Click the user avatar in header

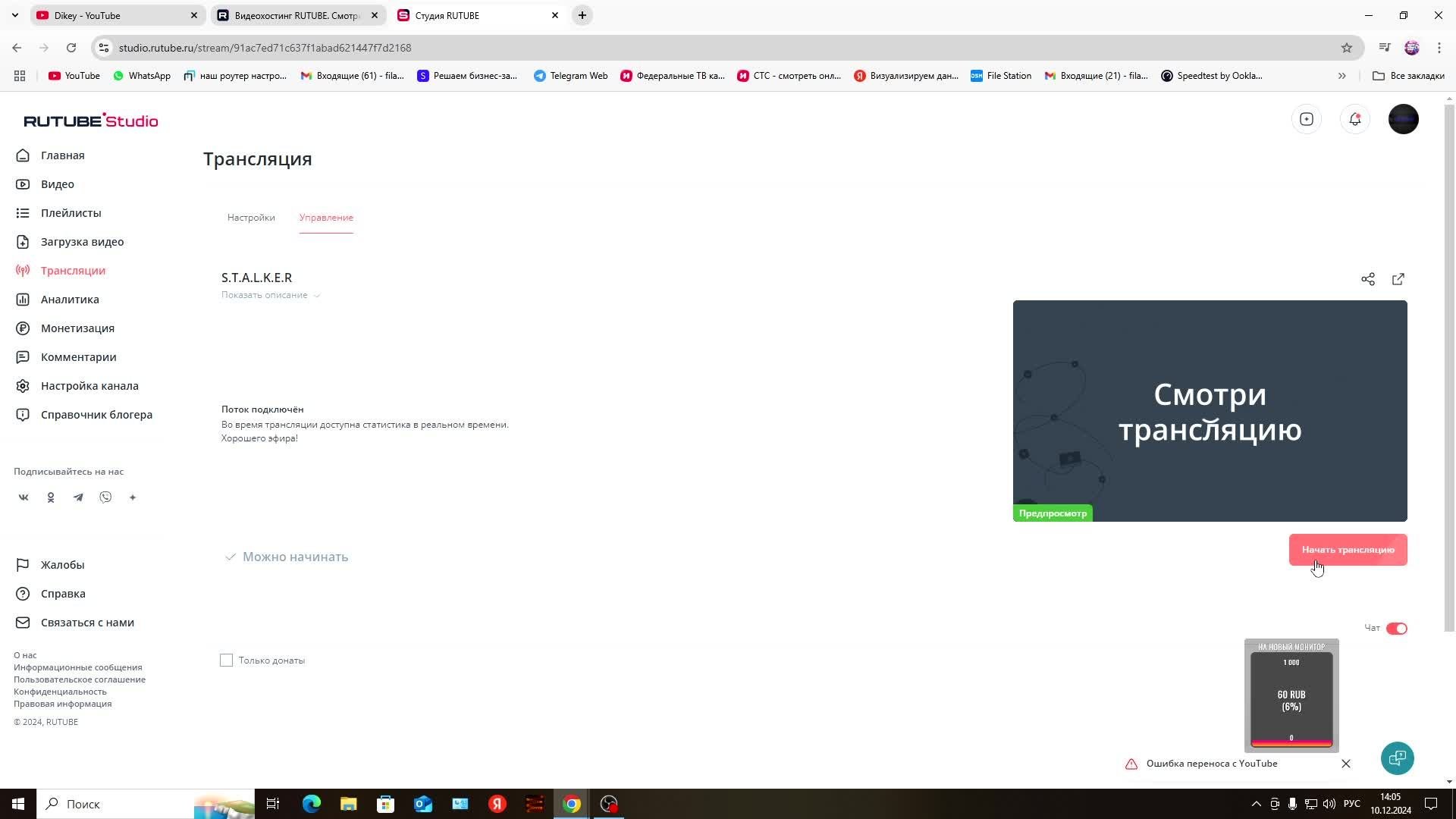pos(1403,119)
